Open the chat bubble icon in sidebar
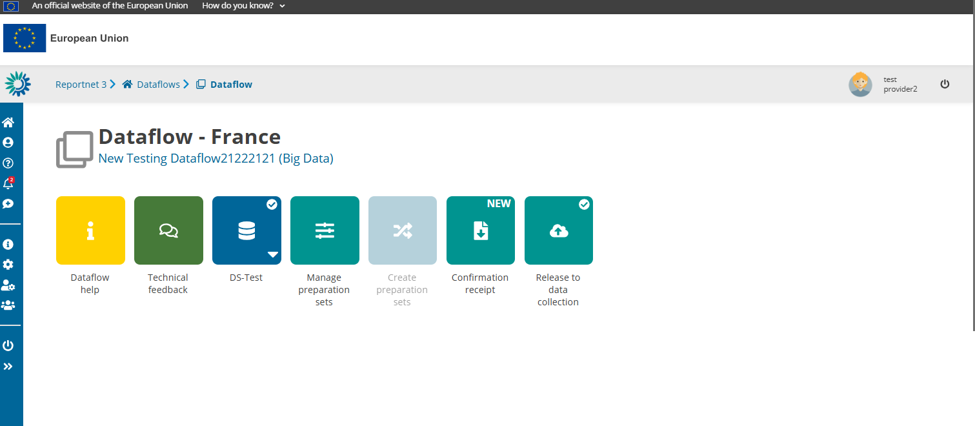 click(8, 203)
